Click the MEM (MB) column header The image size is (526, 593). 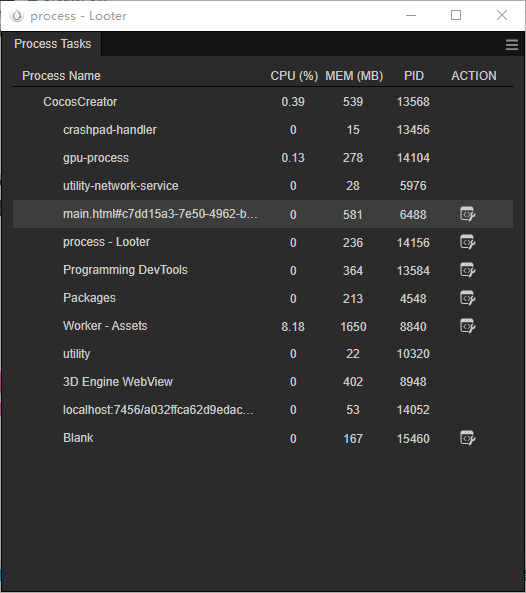[x=354, y=76]
